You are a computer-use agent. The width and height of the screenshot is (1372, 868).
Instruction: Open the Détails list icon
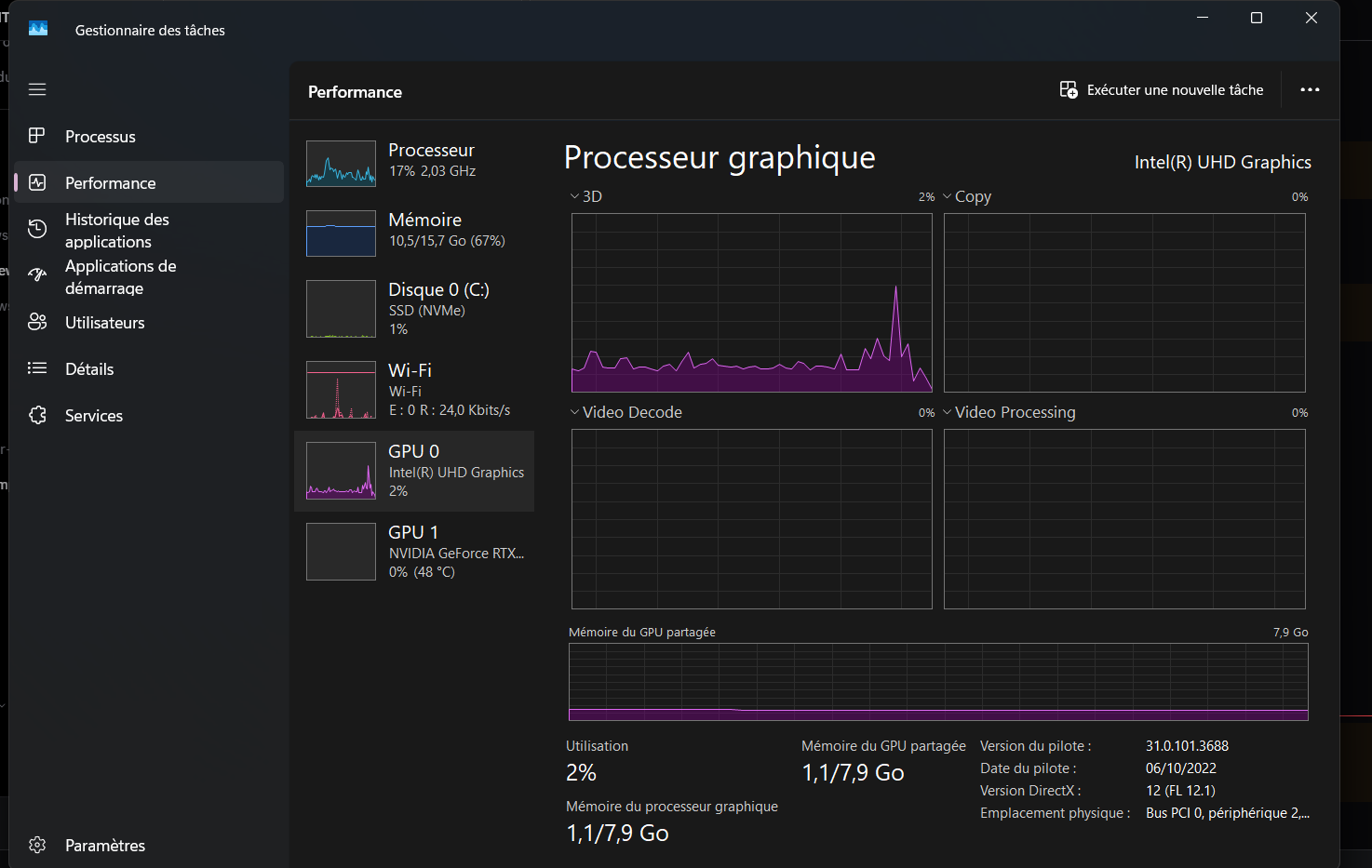tap(37, 368)
